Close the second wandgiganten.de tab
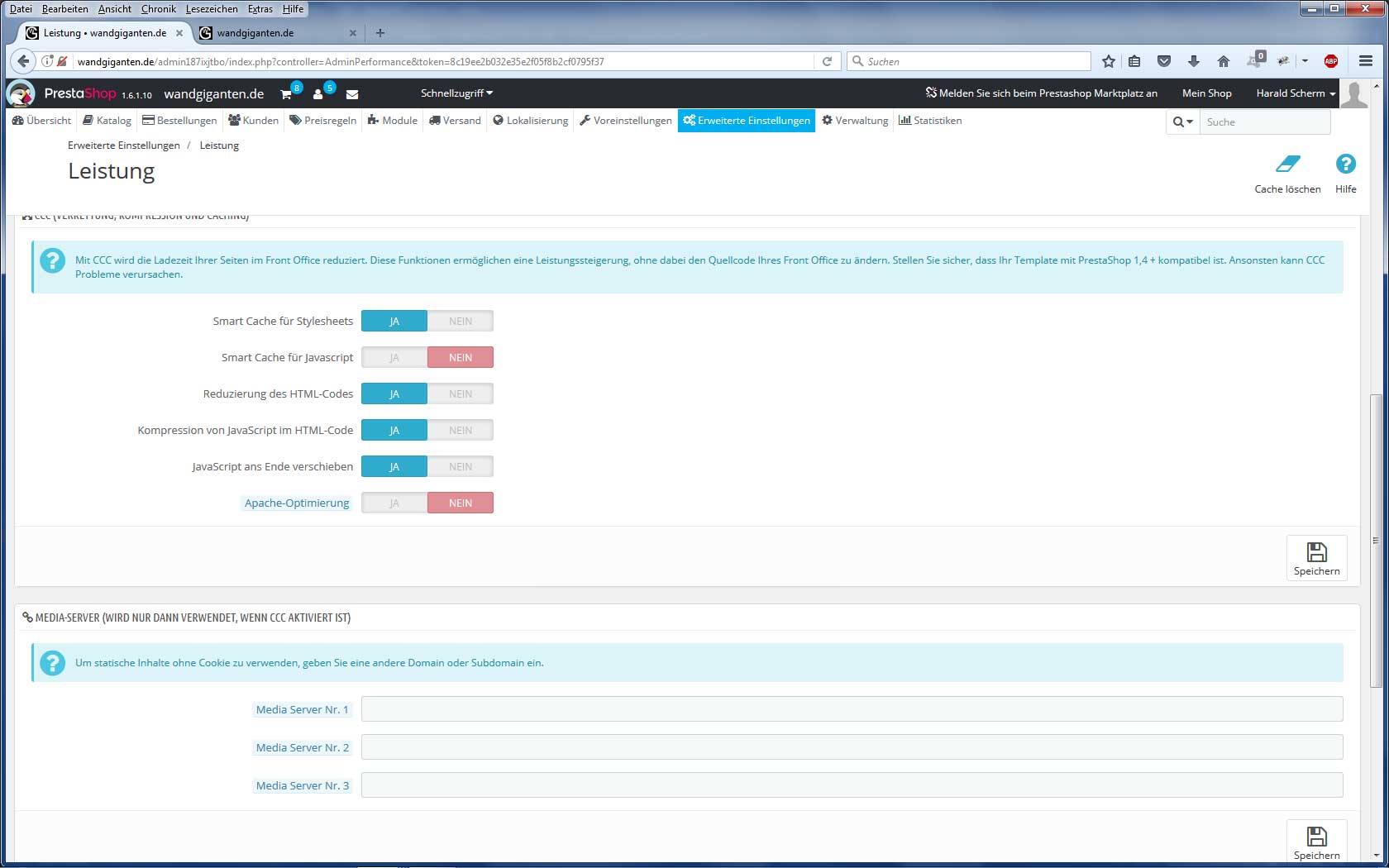 pos(353,33)
